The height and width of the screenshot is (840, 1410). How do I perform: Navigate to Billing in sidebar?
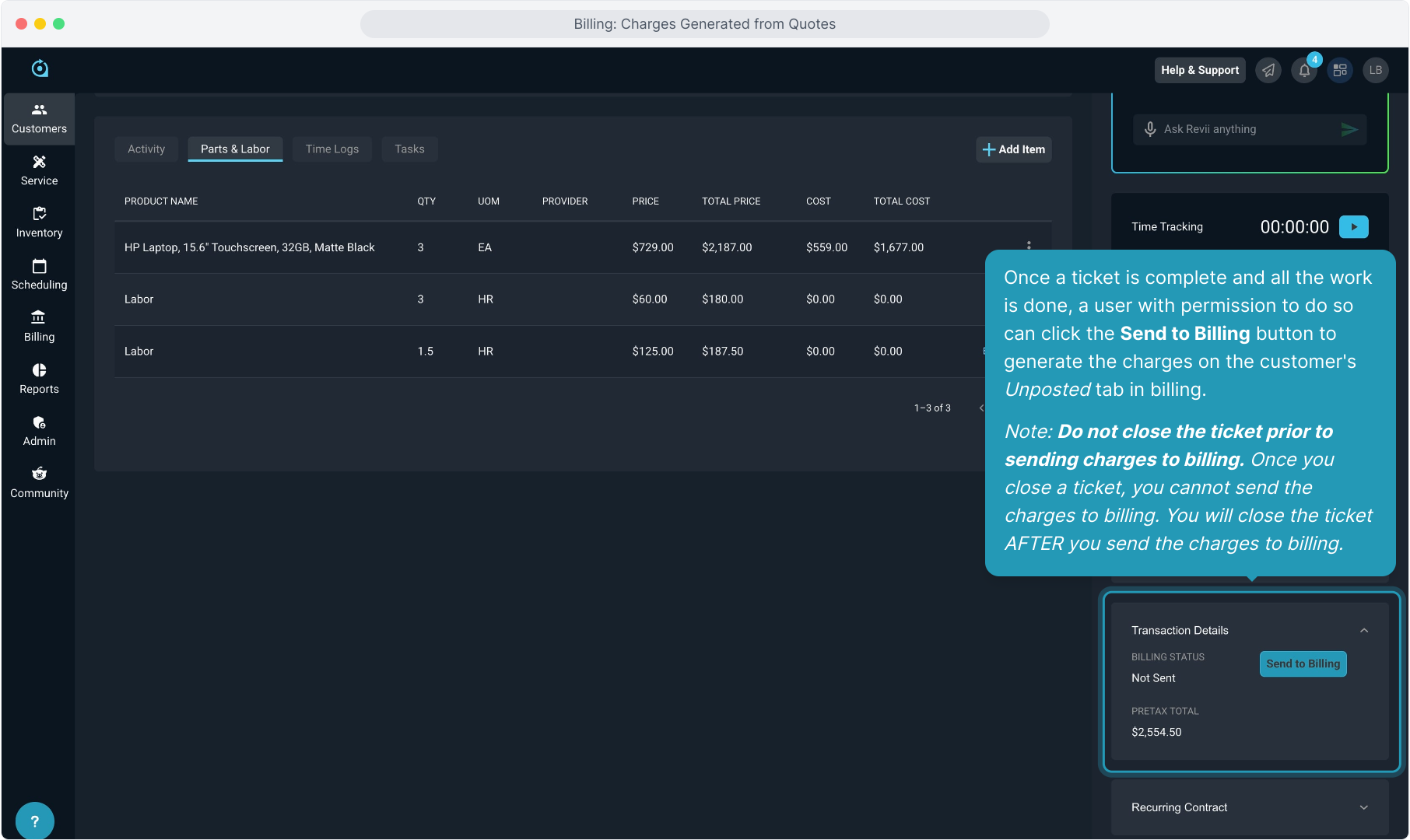[x=39, y=327]
